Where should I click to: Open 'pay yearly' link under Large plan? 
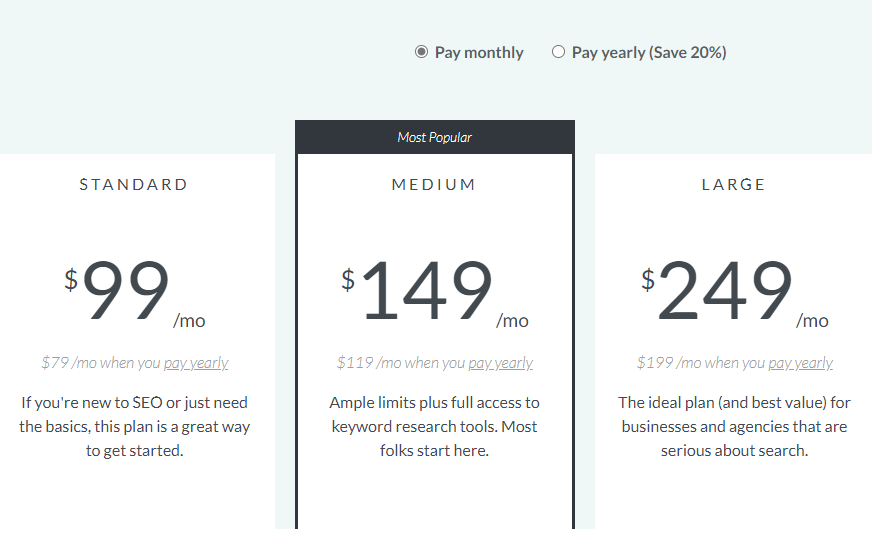tap(800, 363)
